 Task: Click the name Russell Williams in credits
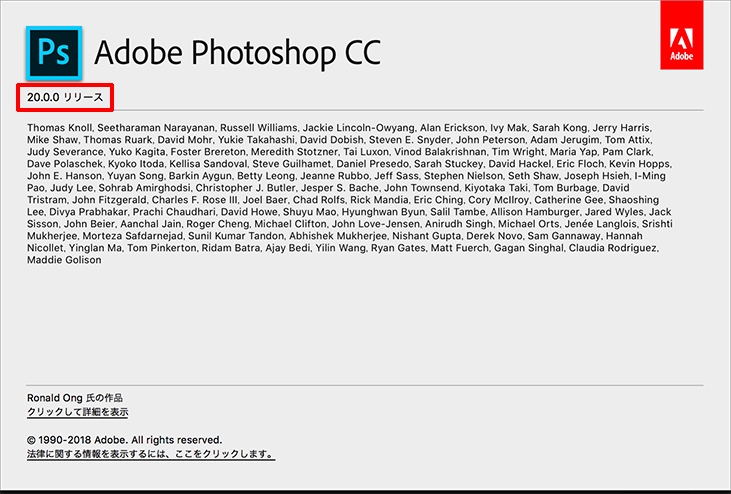point(258,128)
